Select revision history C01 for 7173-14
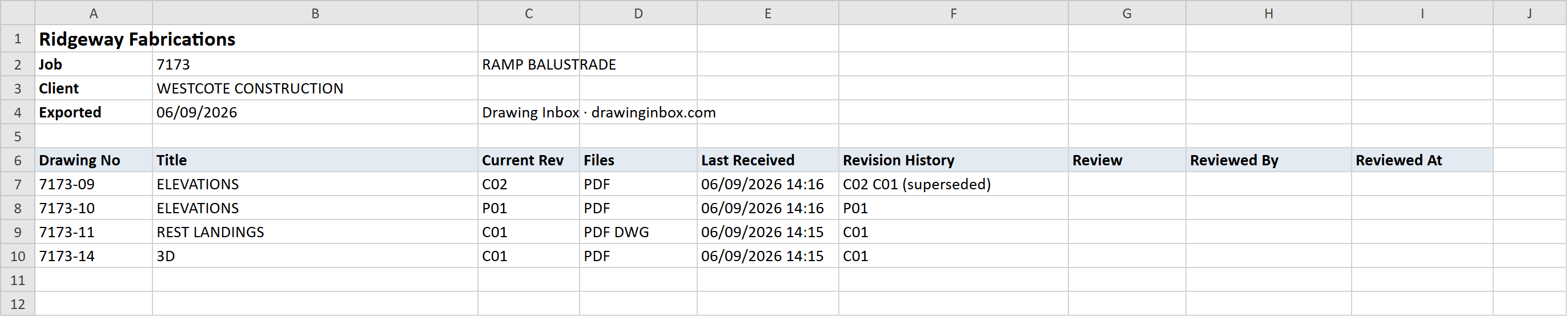The height and width of the screenshot is (317, 1568). click(954, 256)
